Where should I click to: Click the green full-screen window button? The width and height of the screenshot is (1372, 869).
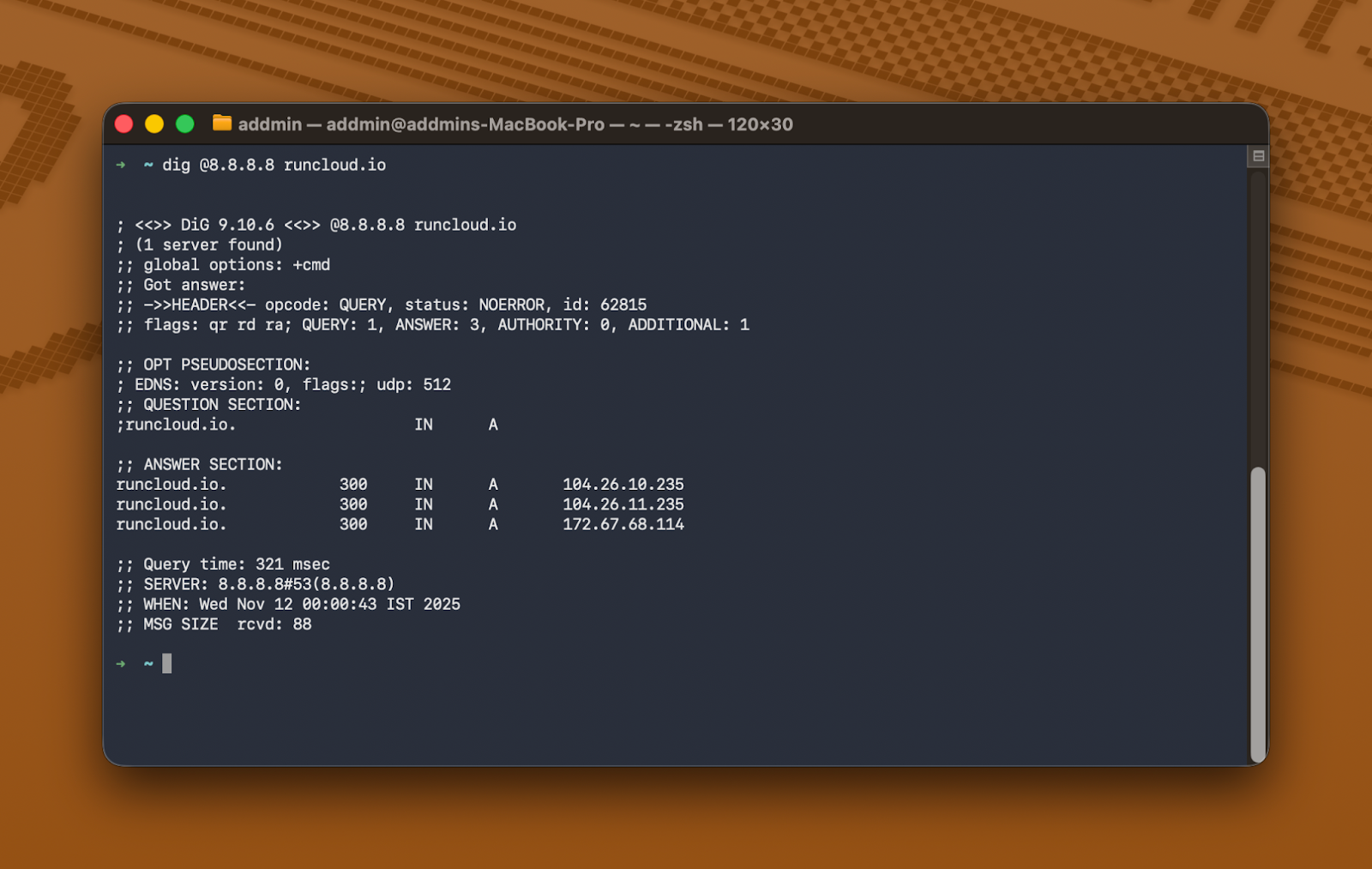[x=184, y=124]
